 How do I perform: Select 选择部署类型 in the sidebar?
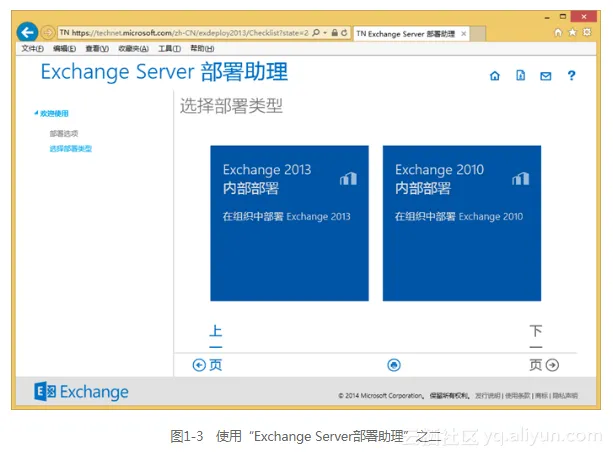tap(70, 149)
